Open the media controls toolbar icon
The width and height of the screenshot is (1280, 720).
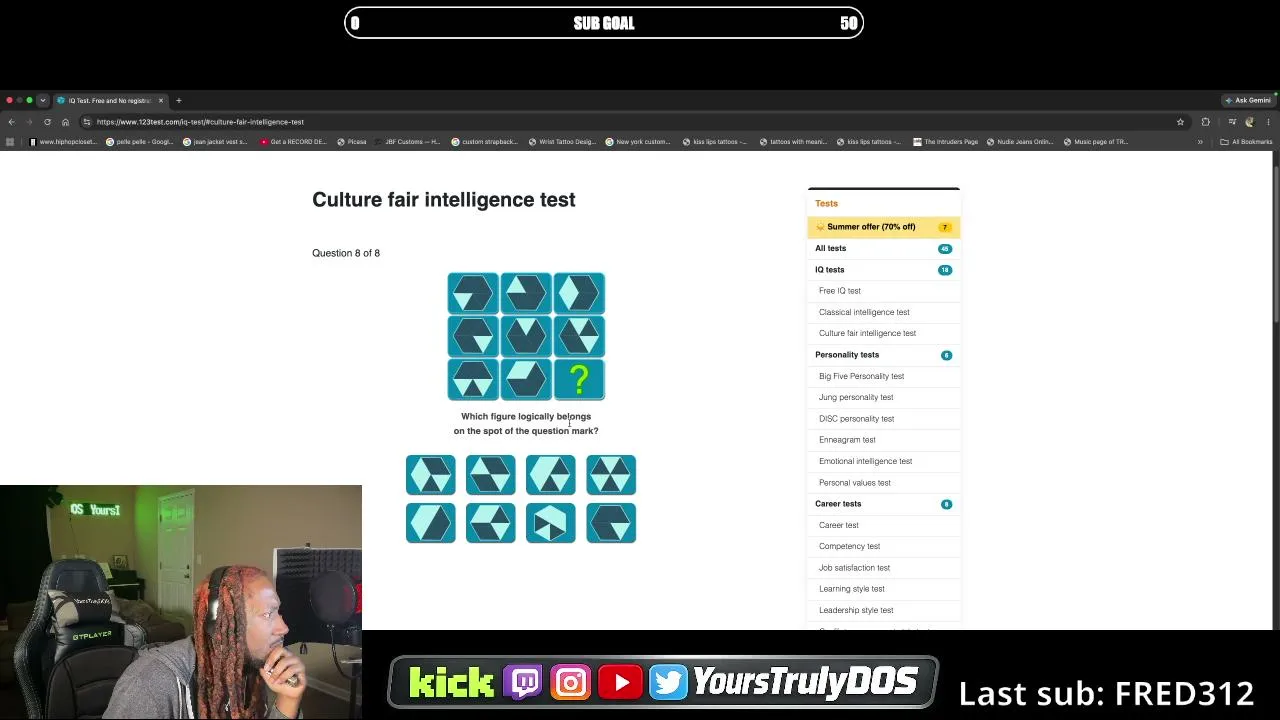1232,122
